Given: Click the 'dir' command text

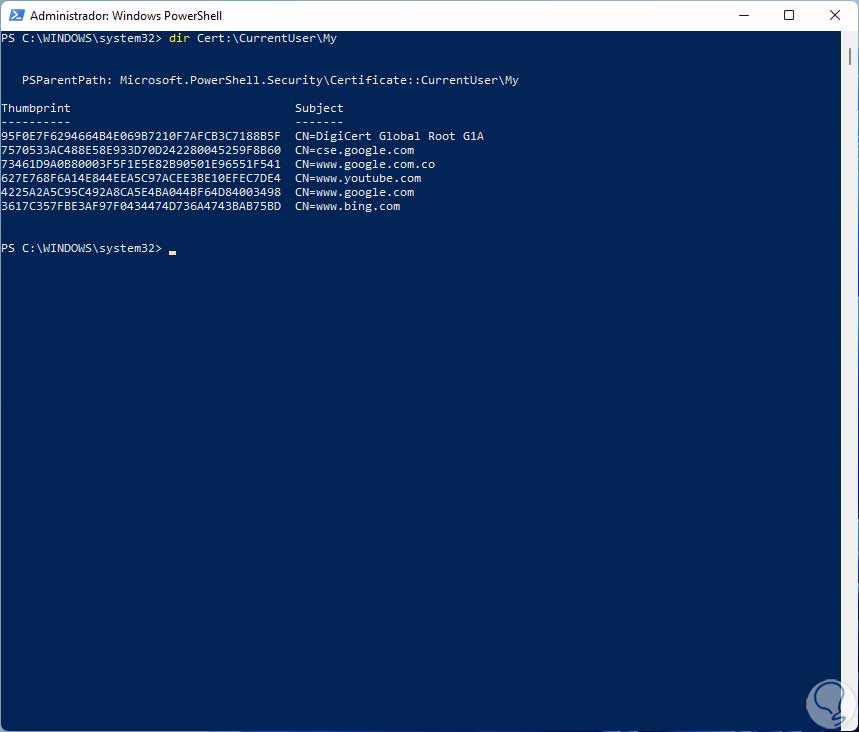Looking at the screenshot, I should (179, 38).
